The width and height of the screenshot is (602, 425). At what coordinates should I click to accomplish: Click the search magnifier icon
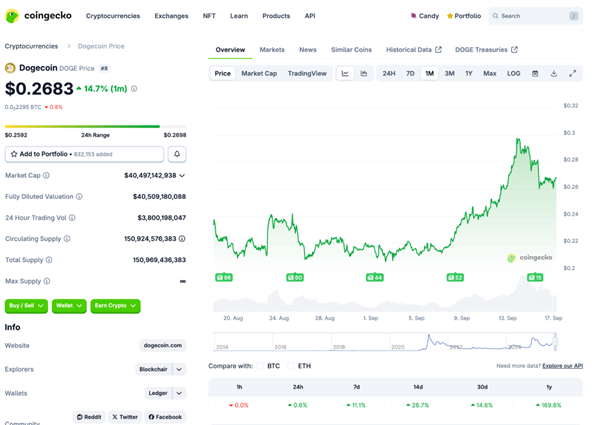click(495, 16)
